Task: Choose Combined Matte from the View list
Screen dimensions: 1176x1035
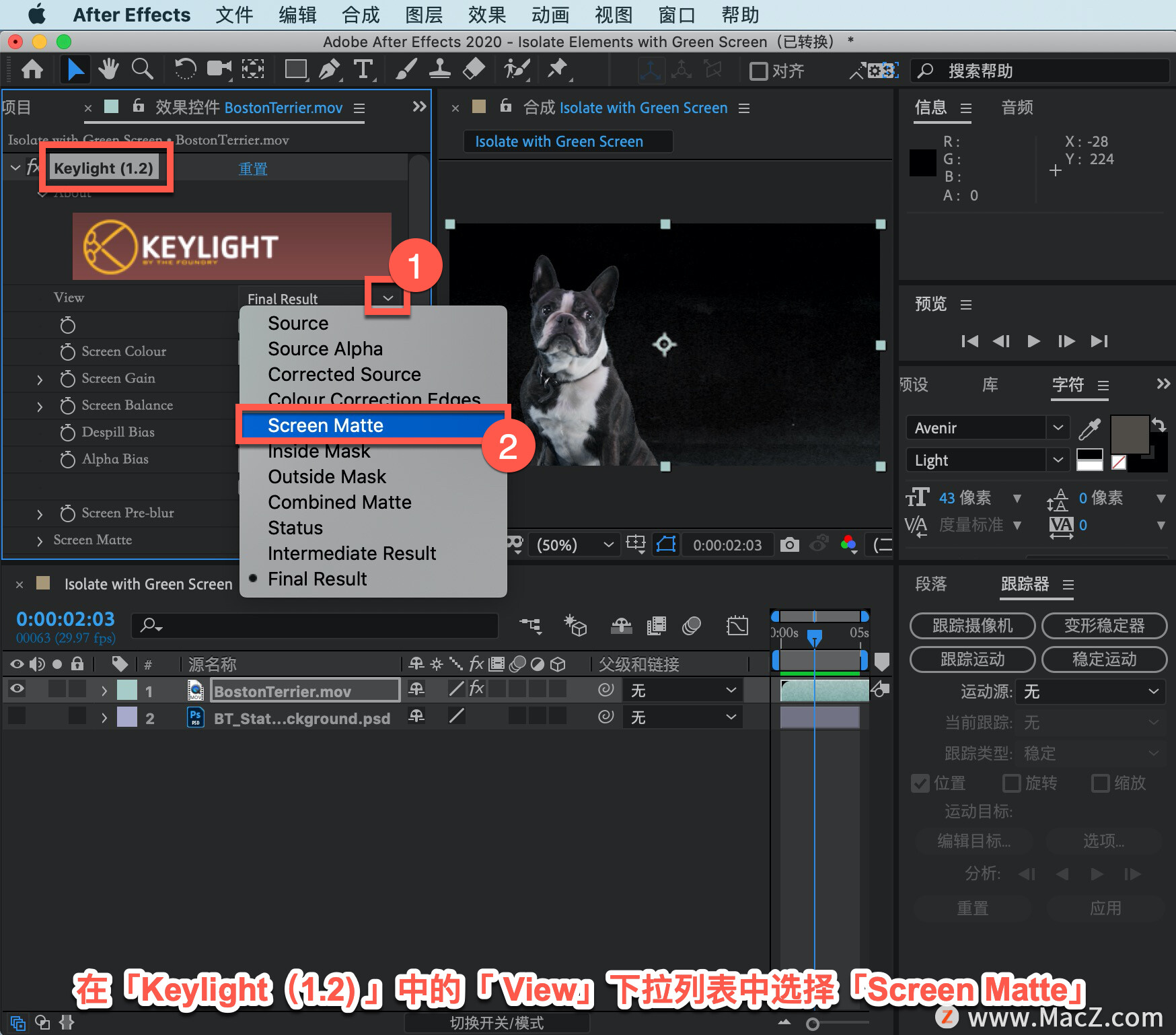Action: click(x=373, y=502)
